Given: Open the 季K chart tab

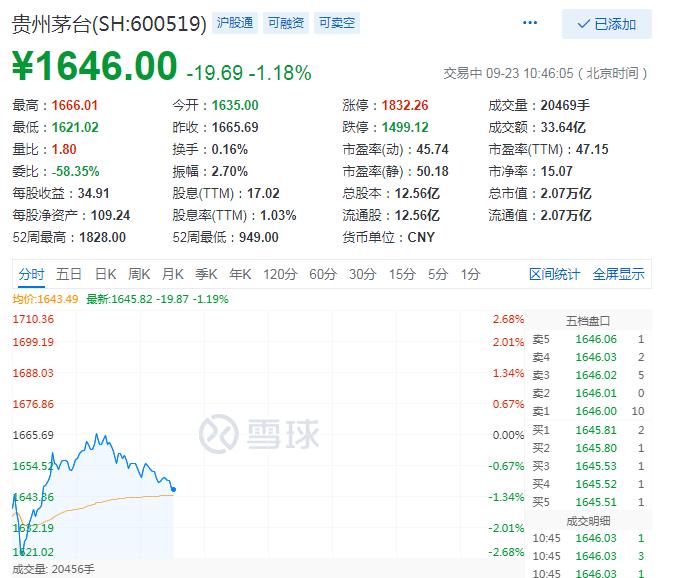Looking at the screenshot, I should click(206, 274).
